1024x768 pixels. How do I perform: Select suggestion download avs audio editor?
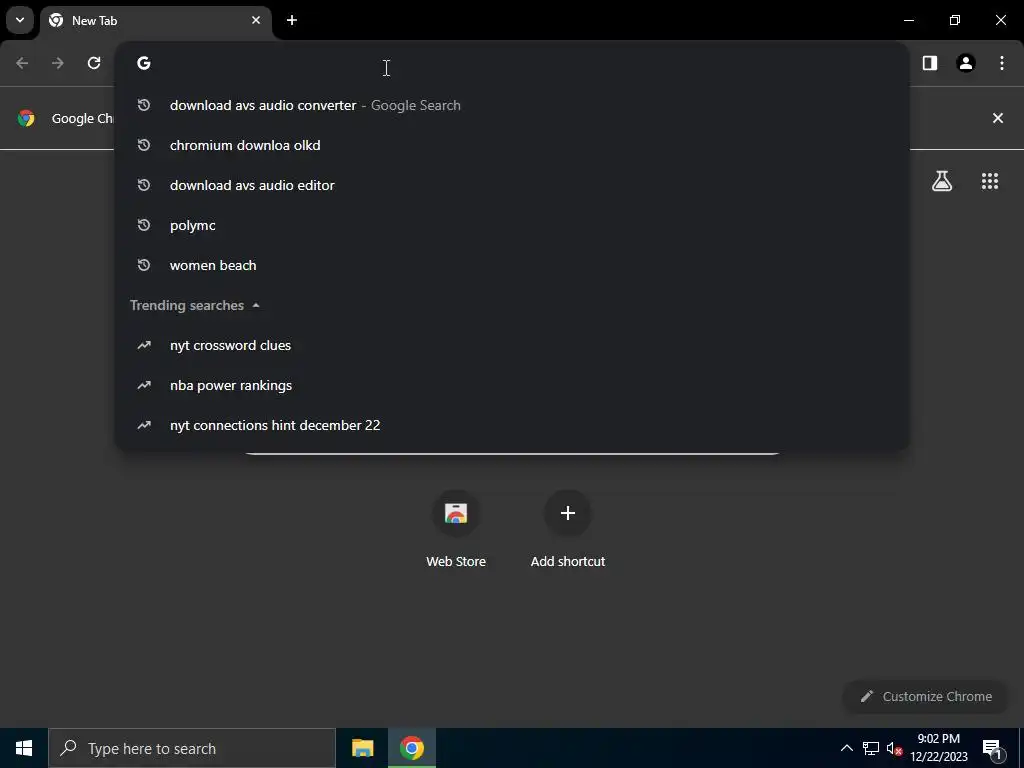click(x=512, y=185)
